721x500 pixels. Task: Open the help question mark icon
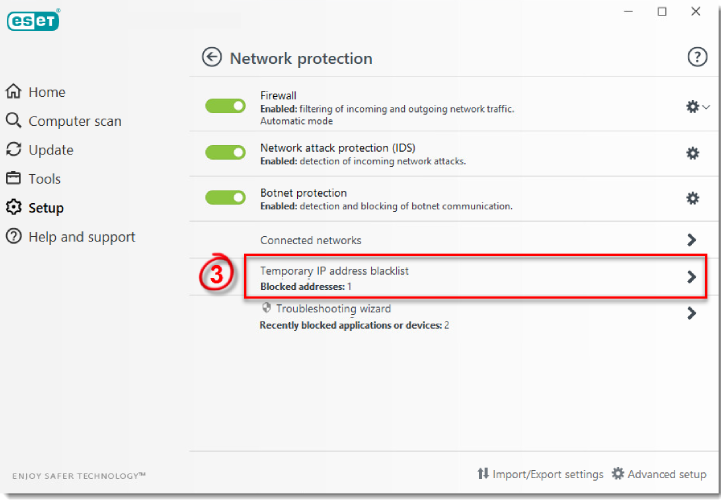697,57
